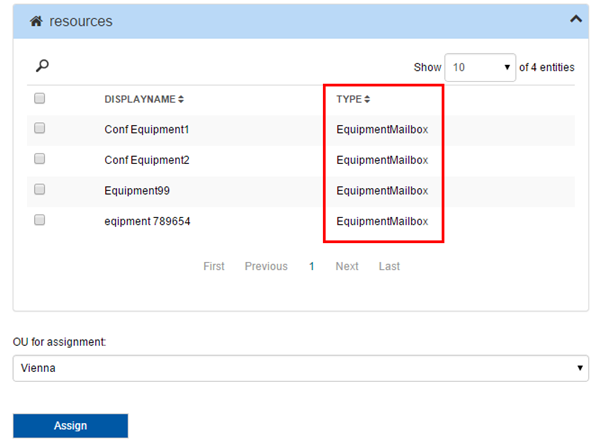Click the Equipment99 display name
Image resolution: width=600 pixels, height=443 pixels.
pyautogui.click(x=133, y=190)
